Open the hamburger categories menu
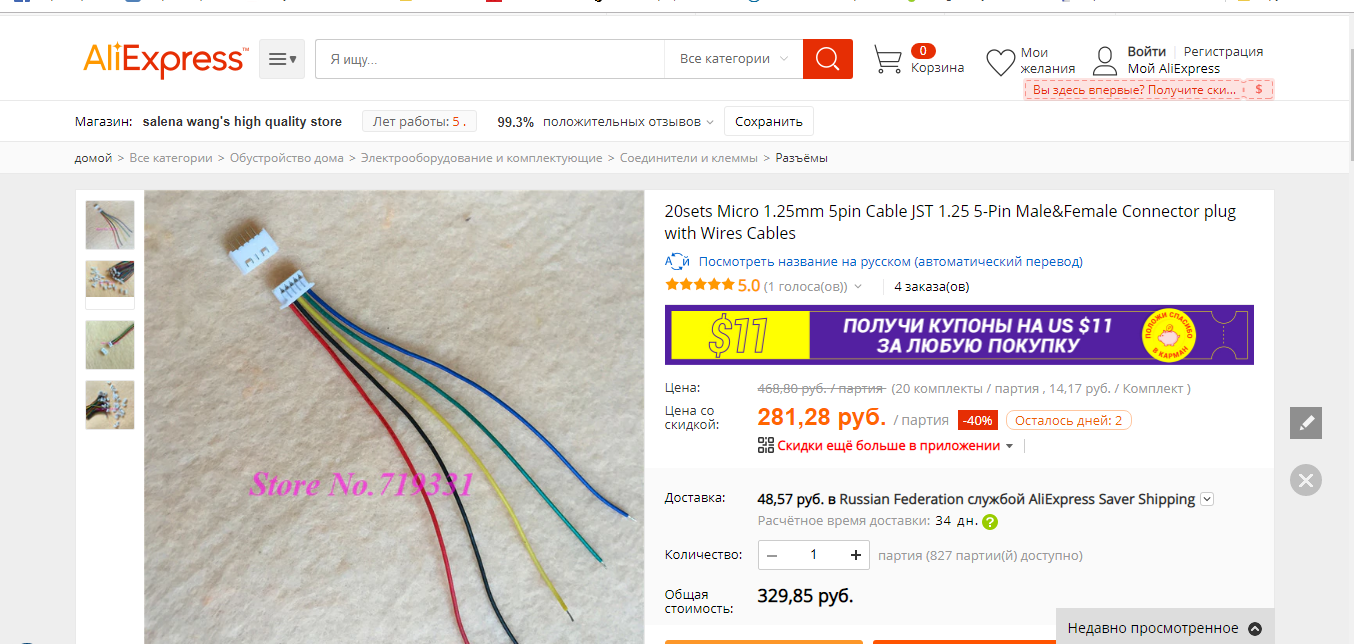Screen dimensions: 1354x644 [282, 59]
